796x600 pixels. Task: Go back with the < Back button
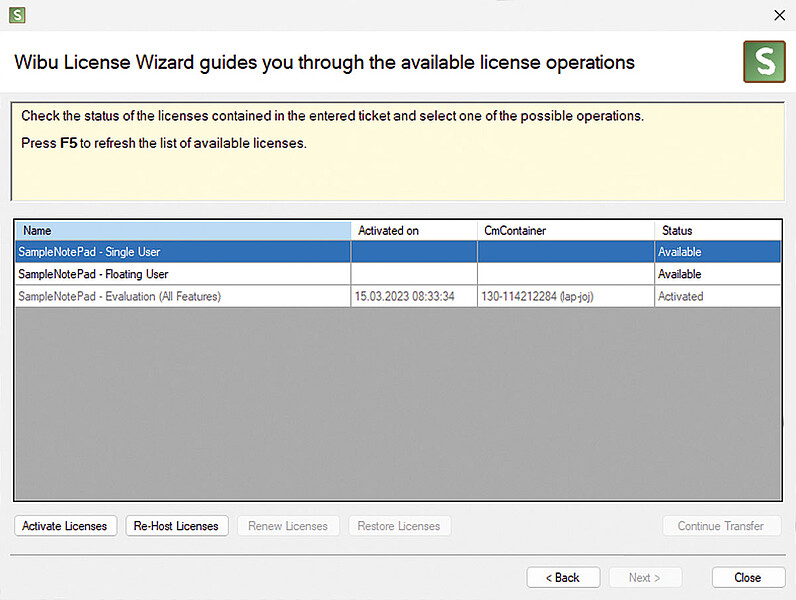[563, 578]
